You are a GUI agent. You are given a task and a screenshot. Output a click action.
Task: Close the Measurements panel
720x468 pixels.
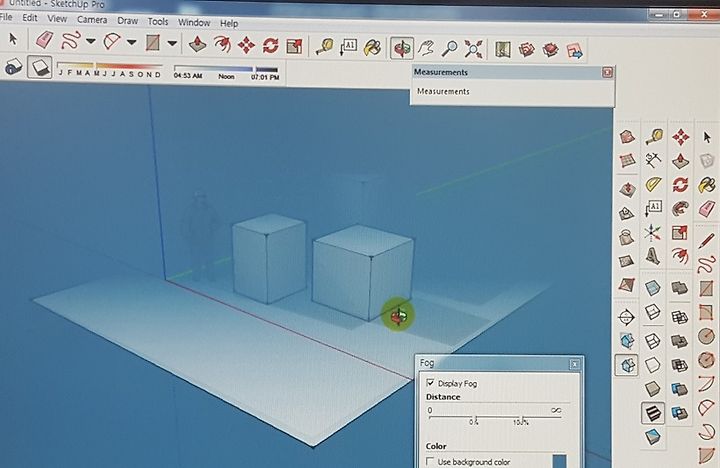607,72
